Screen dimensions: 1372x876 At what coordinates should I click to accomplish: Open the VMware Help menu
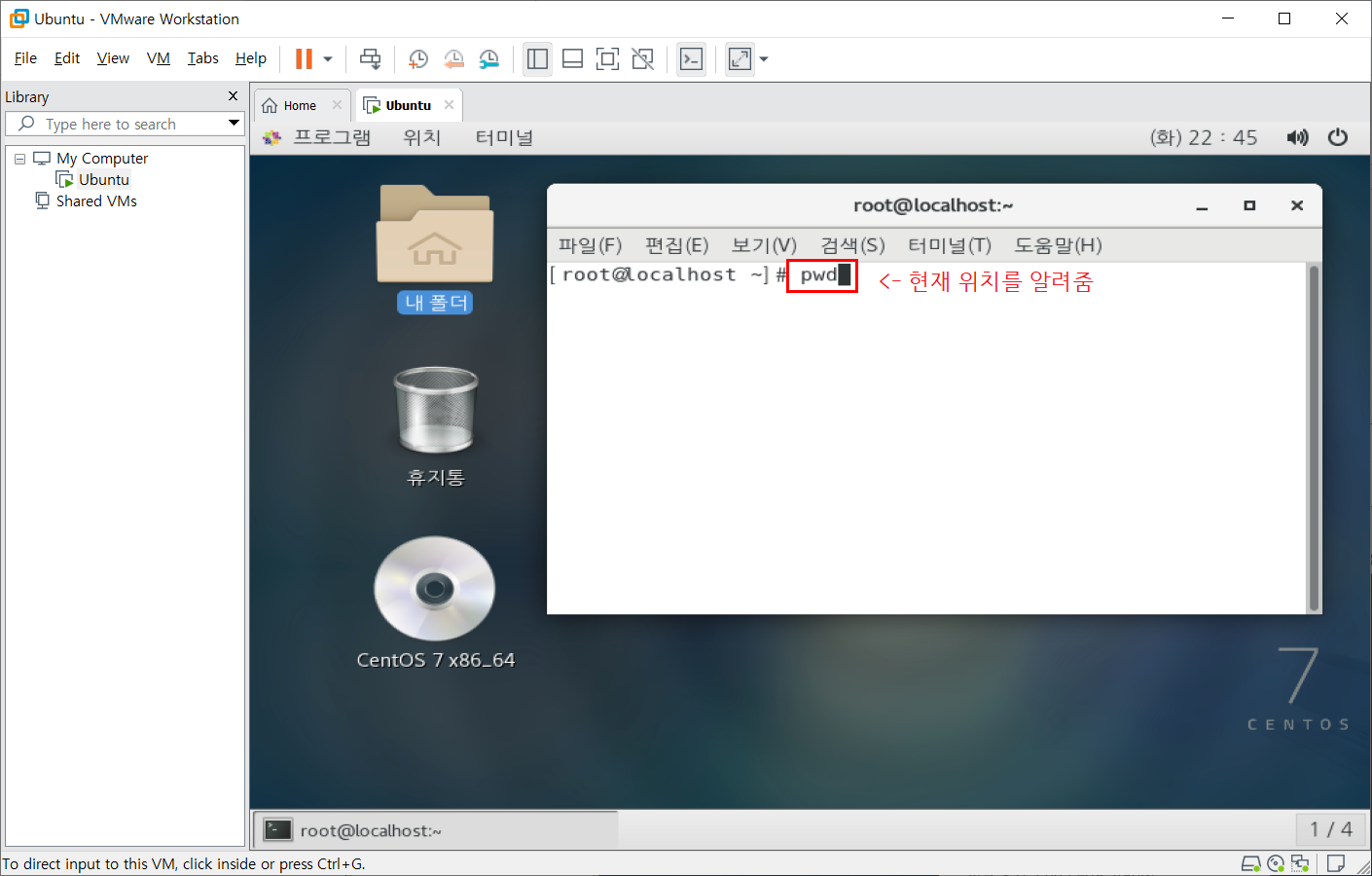click(251, 58)
